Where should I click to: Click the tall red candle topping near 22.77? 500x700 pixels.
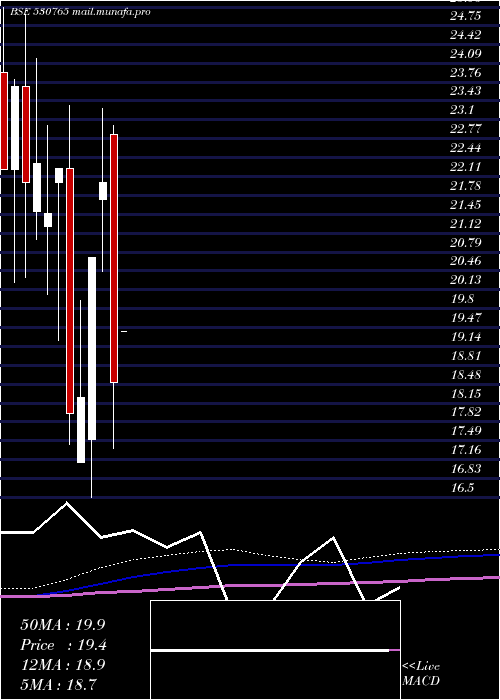[114, 258]
